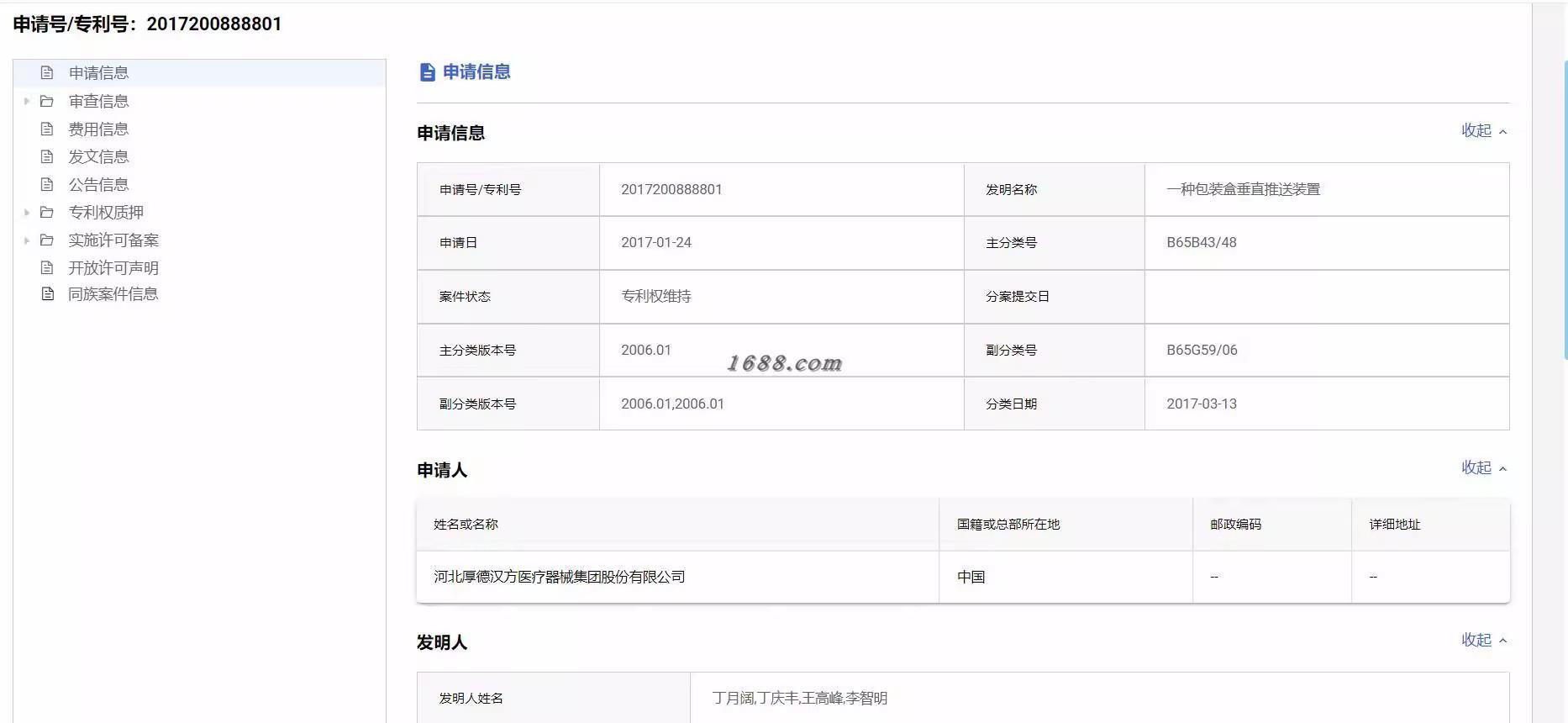Click the 分案提交日 label cell
The width and height of the screenshot is (1568, 723).
1054,296
